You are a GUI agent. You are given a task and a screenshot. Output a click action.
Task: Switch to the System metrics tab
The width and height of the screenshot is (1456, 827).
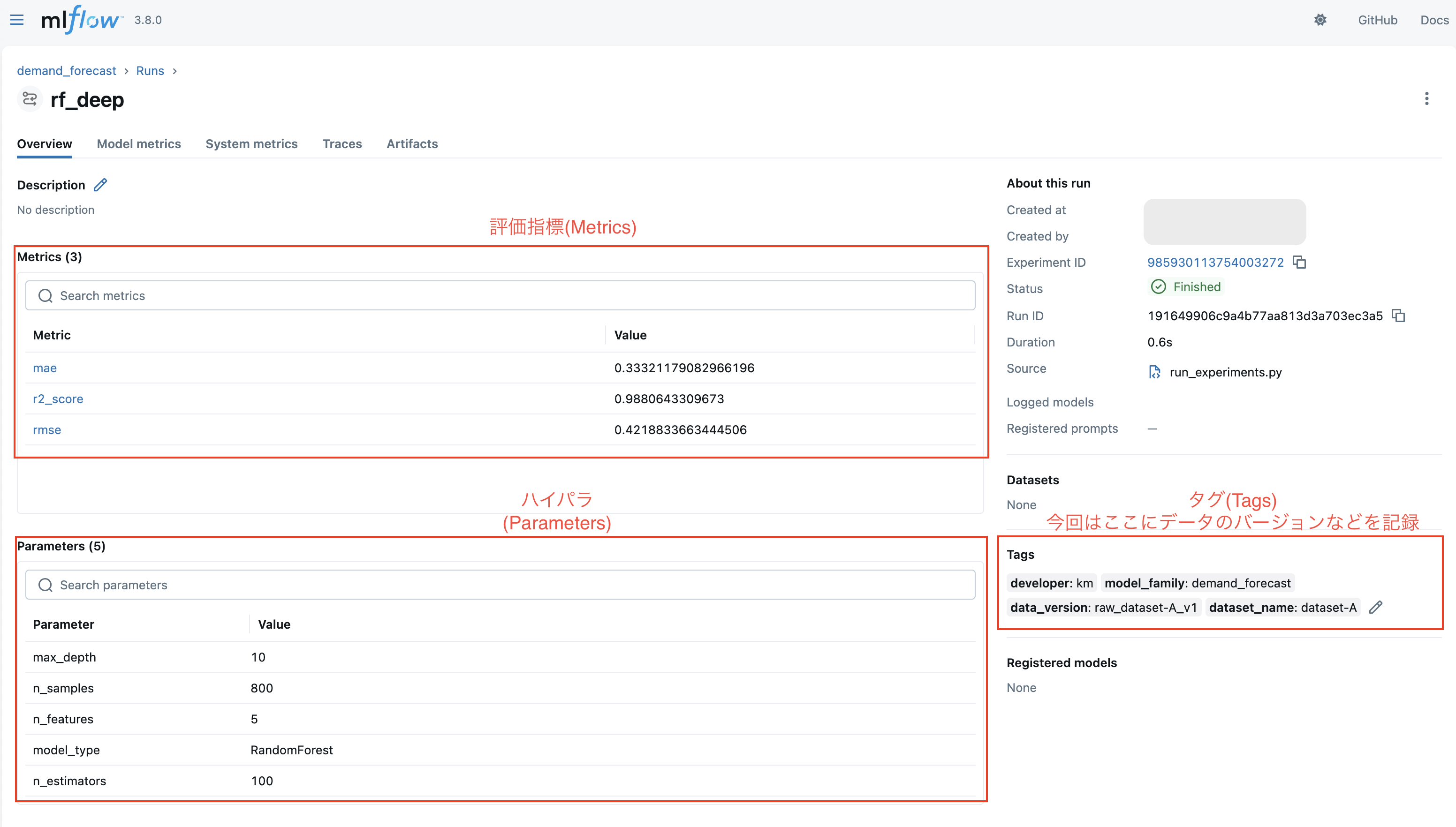(x=251, y=144)
